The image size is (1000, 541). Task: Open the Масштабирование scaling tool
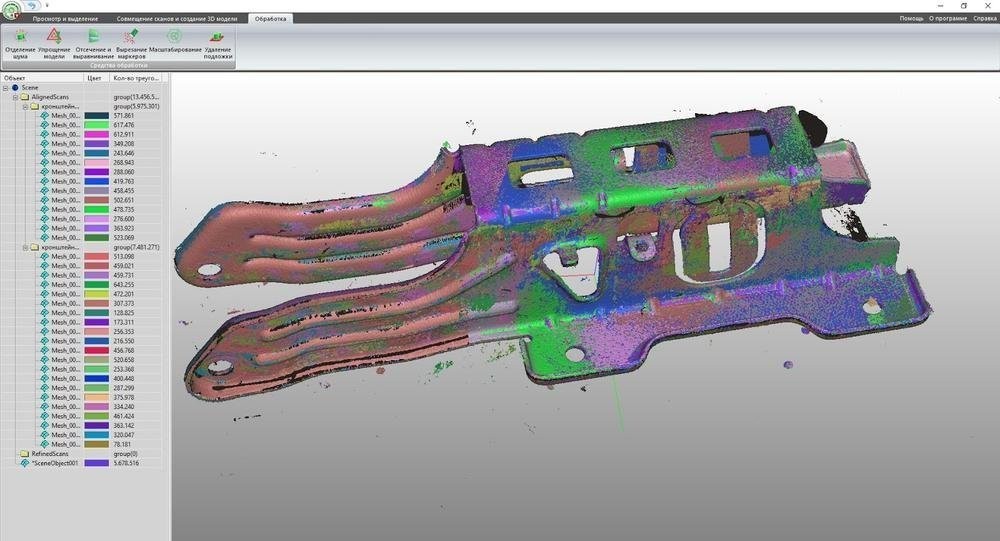pyautogui.click(x=175, y=41)
